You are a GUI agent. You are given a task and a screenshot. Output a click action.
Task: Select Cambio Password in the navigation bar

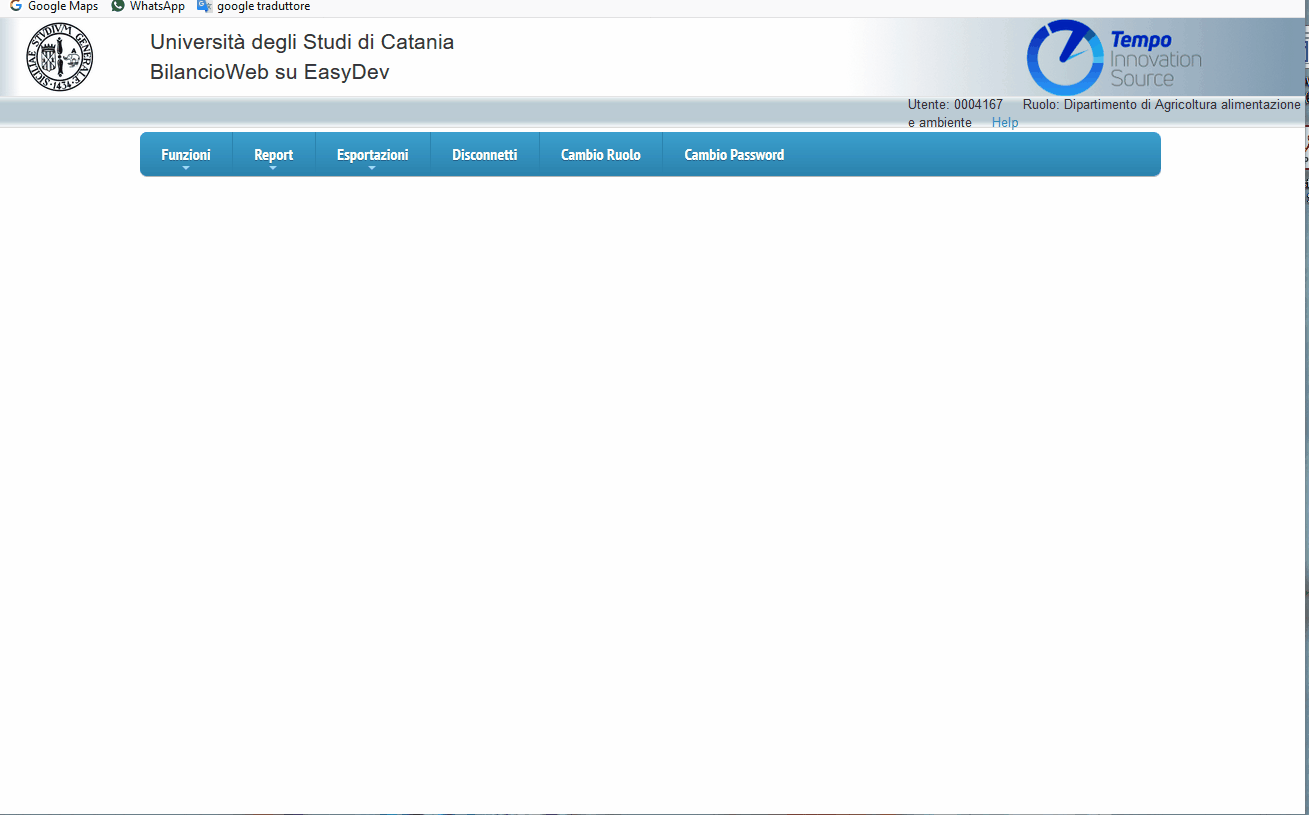(734, 155)
